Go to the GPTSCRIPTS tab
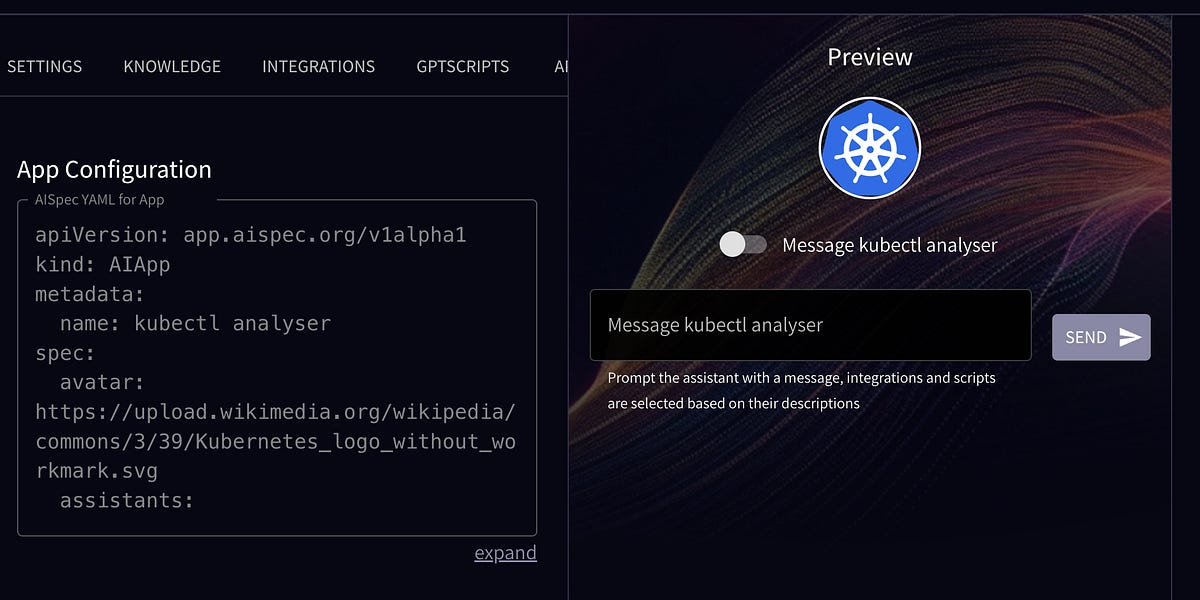Viewport: 1200px width, 600px height. click(462, 66)
